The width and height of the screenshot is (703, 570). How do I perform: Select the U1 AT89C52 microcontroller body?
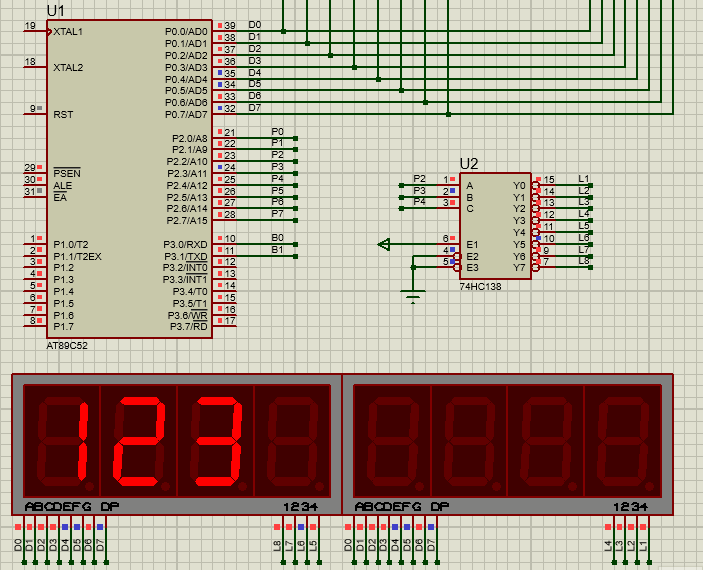[x=129, y=178]
